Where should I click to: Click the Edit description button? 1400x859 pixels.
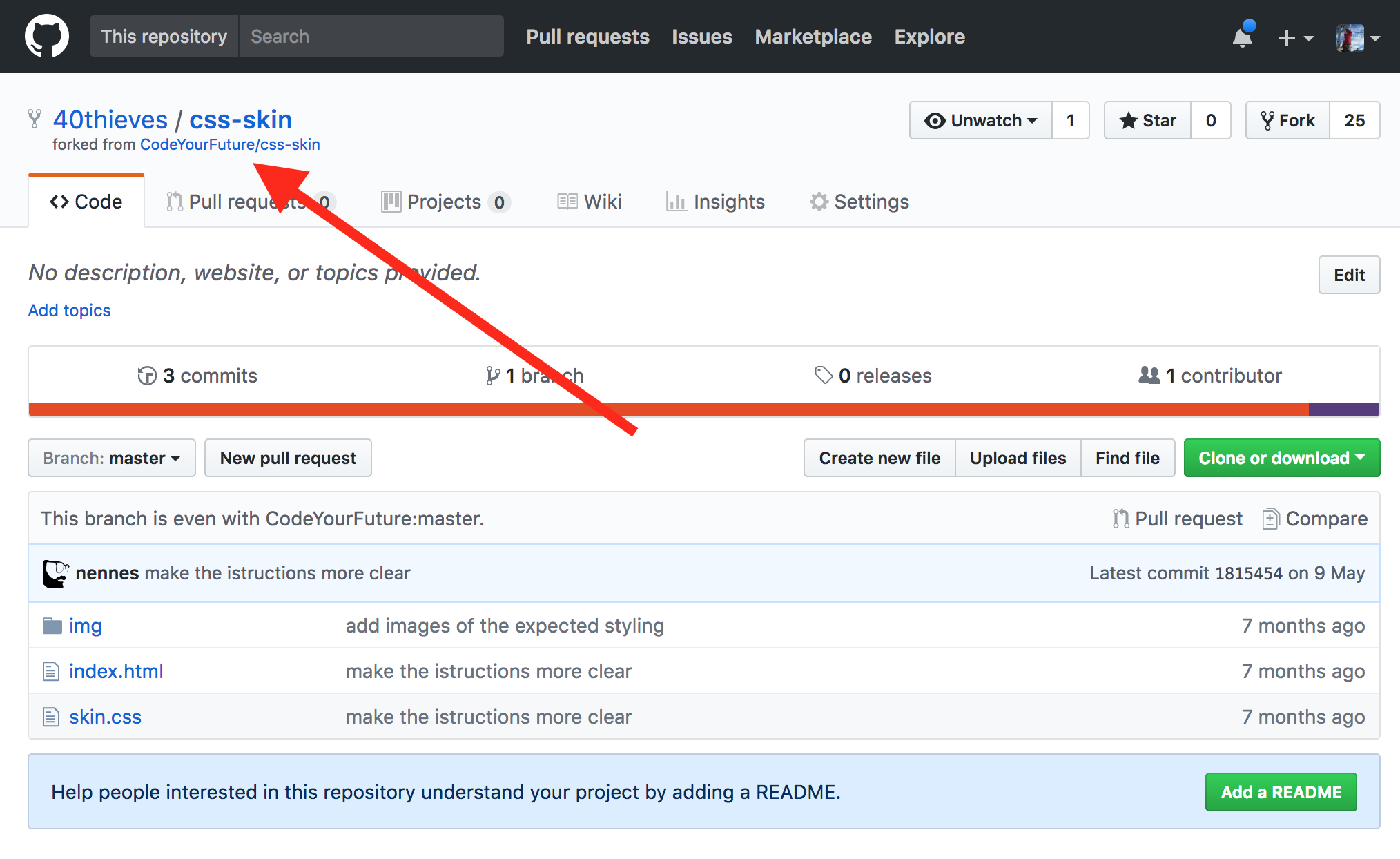coord(1349,275)
